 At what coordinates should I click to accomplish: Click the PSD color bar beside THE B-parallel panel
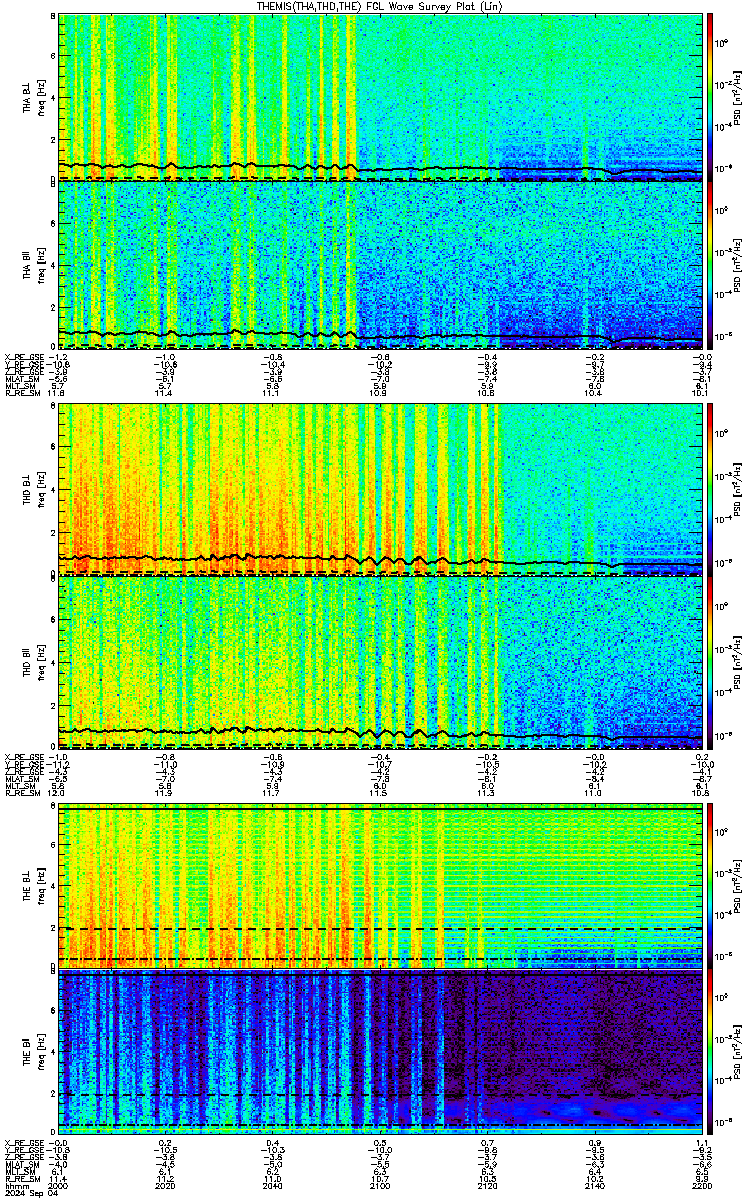(x=711, y=1053)
